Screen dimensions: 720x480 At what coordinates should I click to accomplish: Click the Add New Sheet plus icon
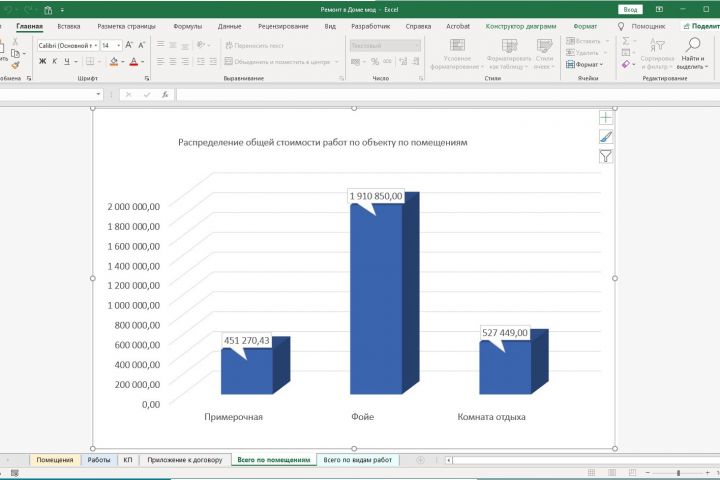tap(420, 460)
